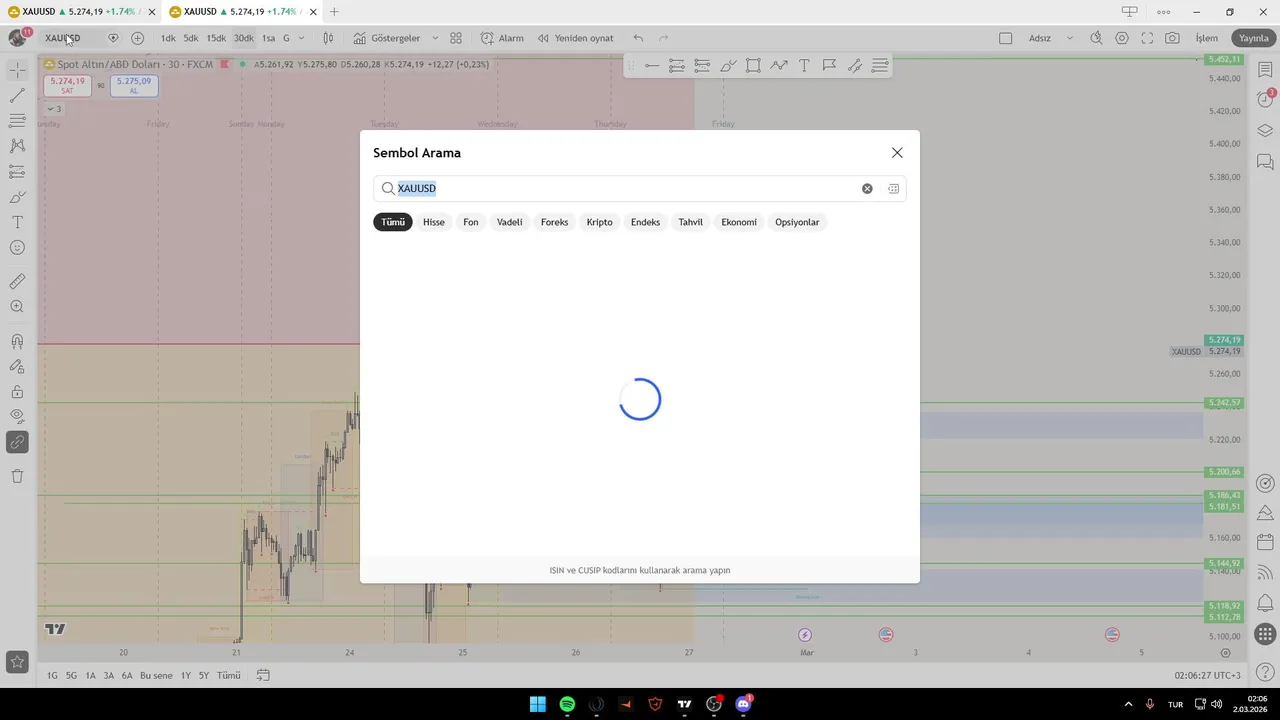Select the 1A date range
This screenshot has width=1280, height=720.
(x=90, y=675)
